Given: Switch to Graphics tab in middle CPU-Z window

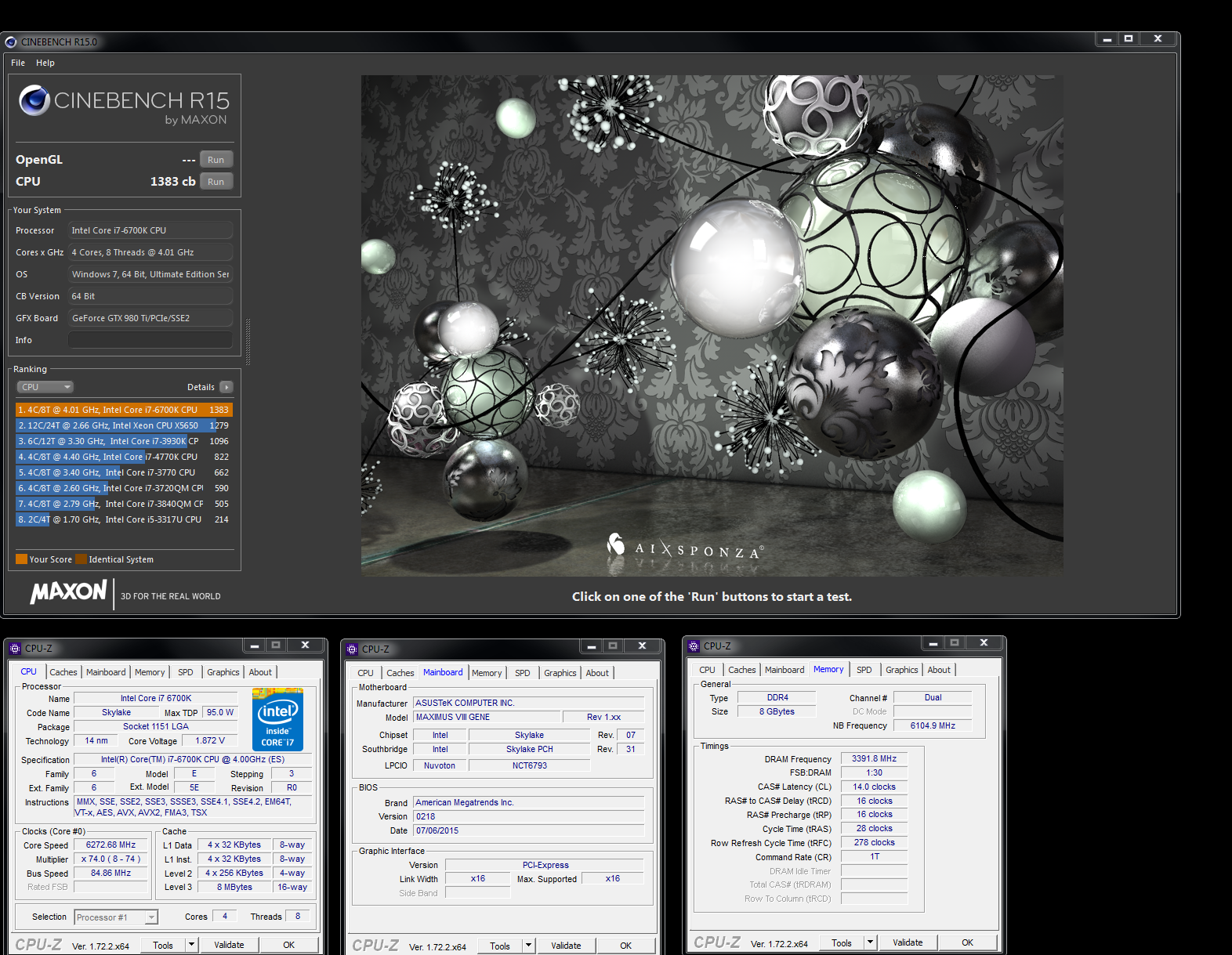Looking at the screenshot, I should (560, 673).
